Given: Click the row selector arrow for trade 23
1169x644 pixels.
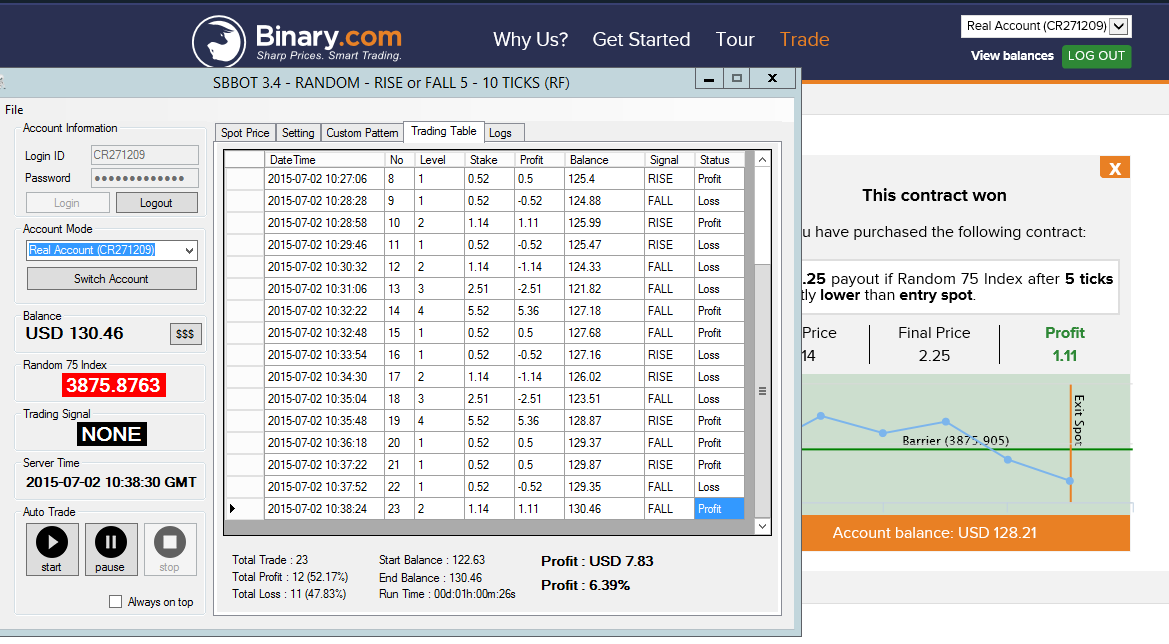Looking at the screenshot, I should pyautogui.click(x=244, y=508).
